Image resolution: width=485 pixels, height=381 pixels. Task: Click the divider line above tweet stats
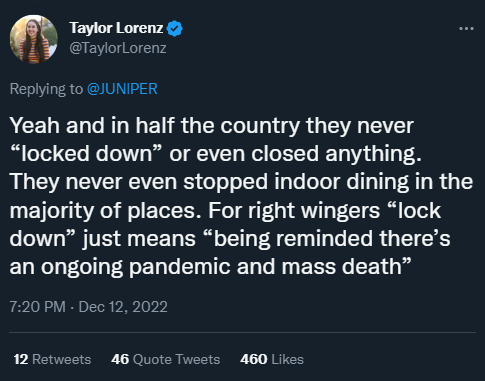242,332
